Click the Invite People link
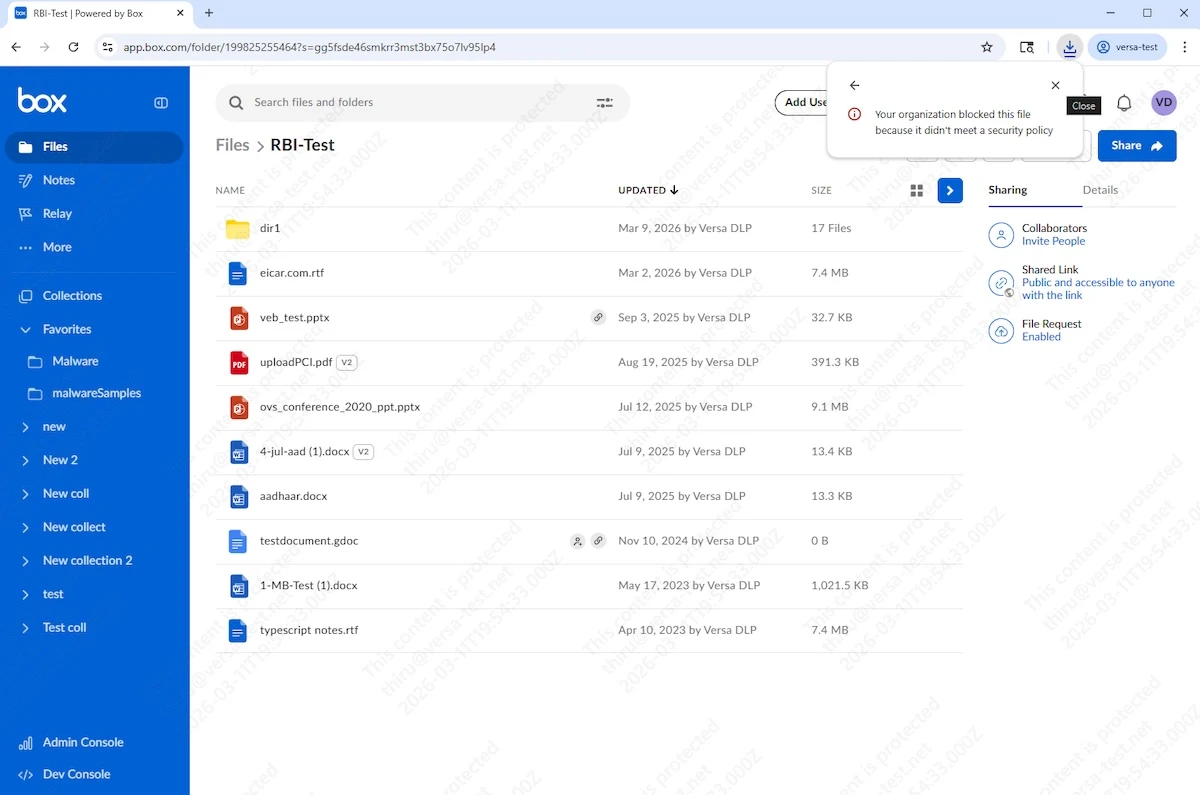This screenshot has width=1200, height=795. [x=1053, y=241]
